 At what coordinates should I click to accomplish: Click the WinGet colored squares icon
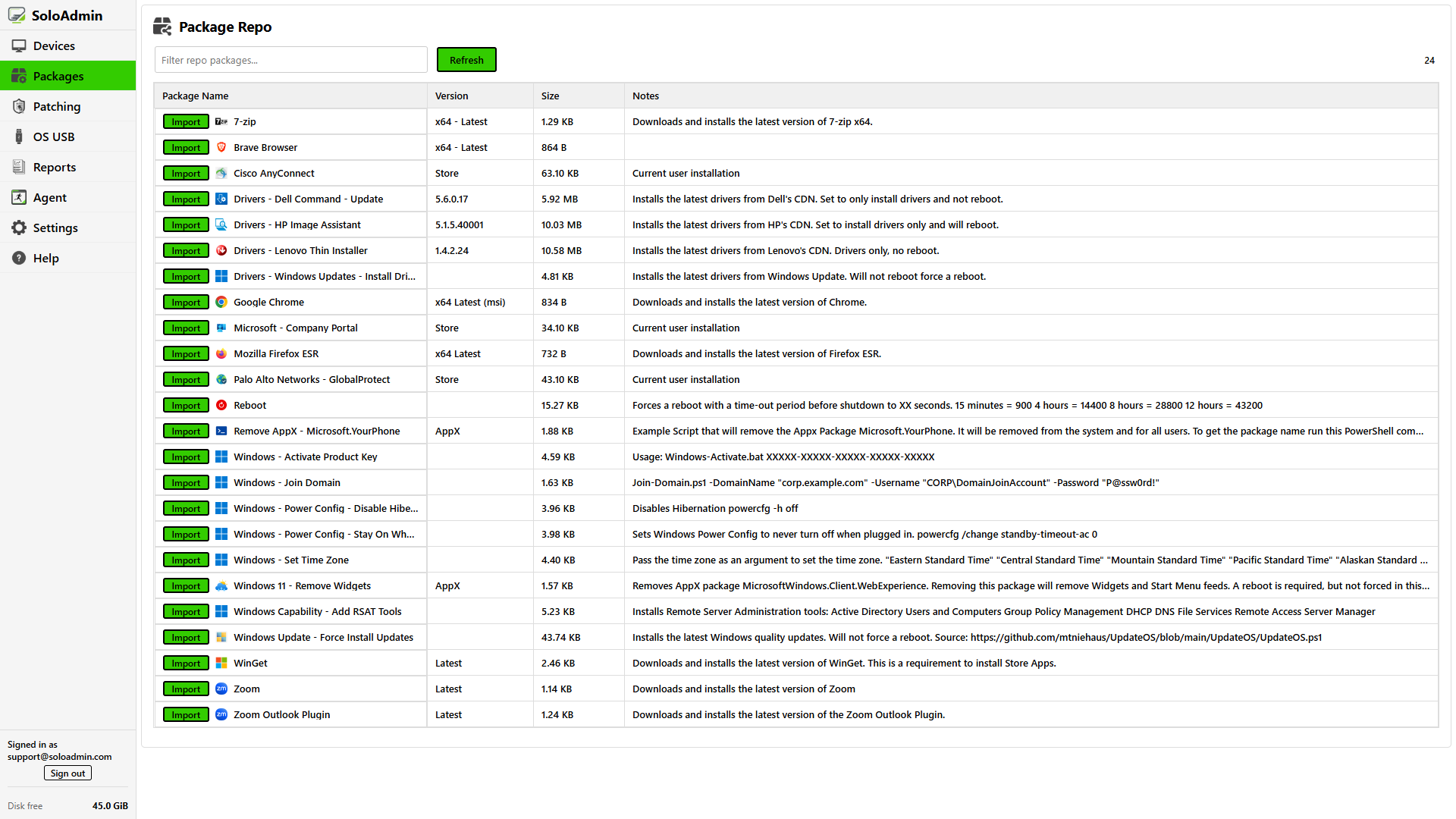(x=221, y=663)
